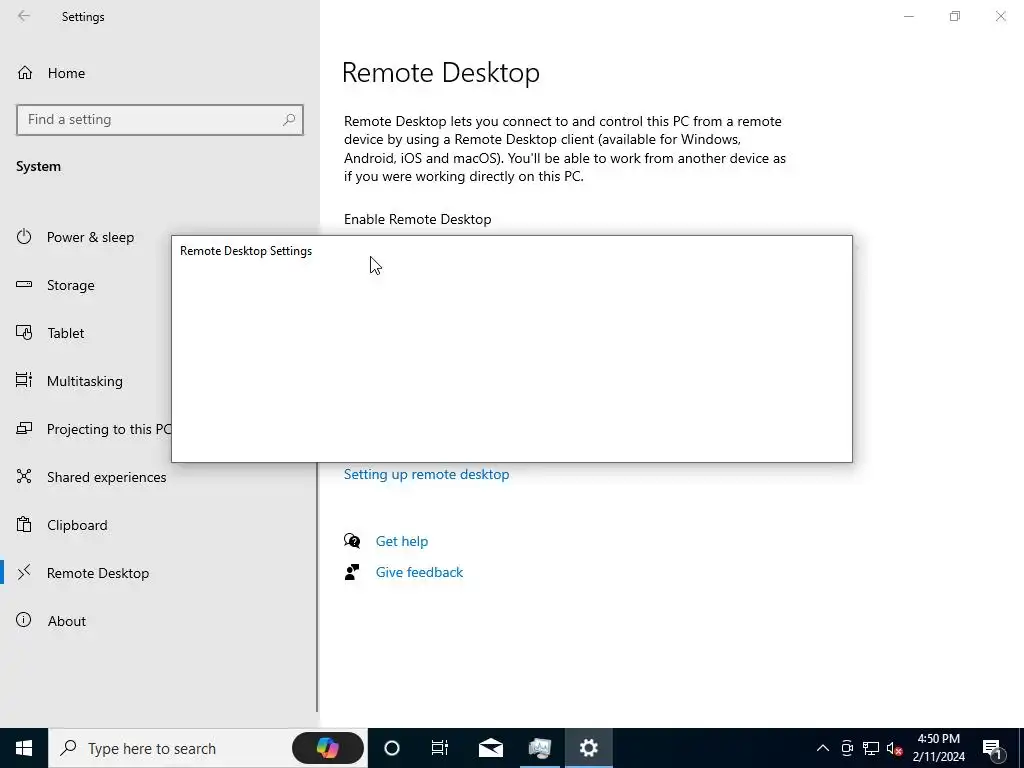This screenshot has width=1024, height=768.
Task: Click the Settings gear on the taskbar
Action: pyautogui.click(x=588, y=748)
